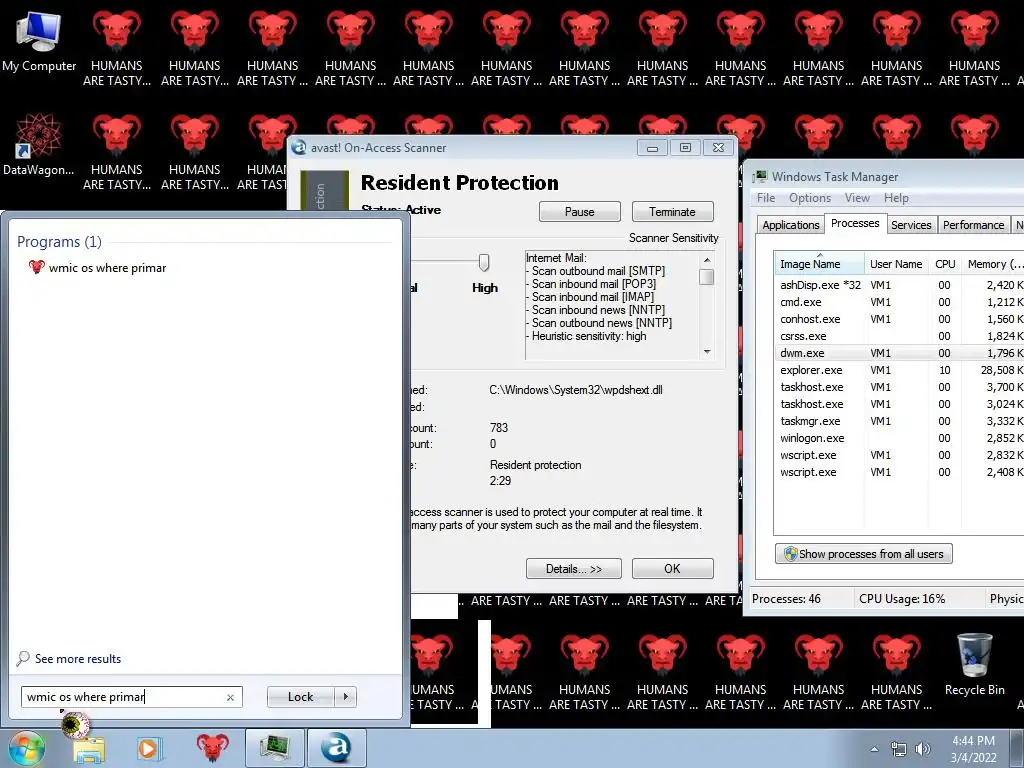
Task: Open the Recycle Bin on the desktop
Action: 974,664
